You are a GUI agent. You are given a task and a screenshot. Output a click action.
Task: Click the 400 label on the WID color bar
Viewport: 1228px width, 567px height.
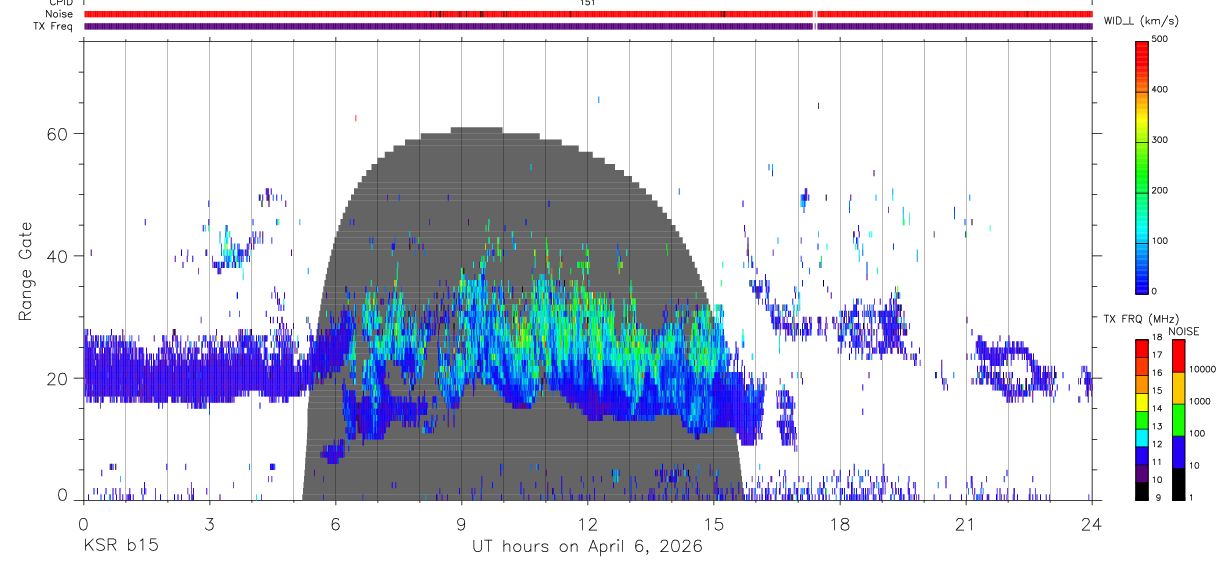coord(1160,90)
